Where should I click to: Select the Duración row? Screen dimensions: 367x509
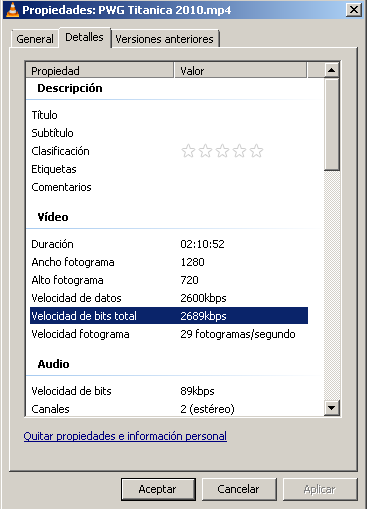(169, 244)
